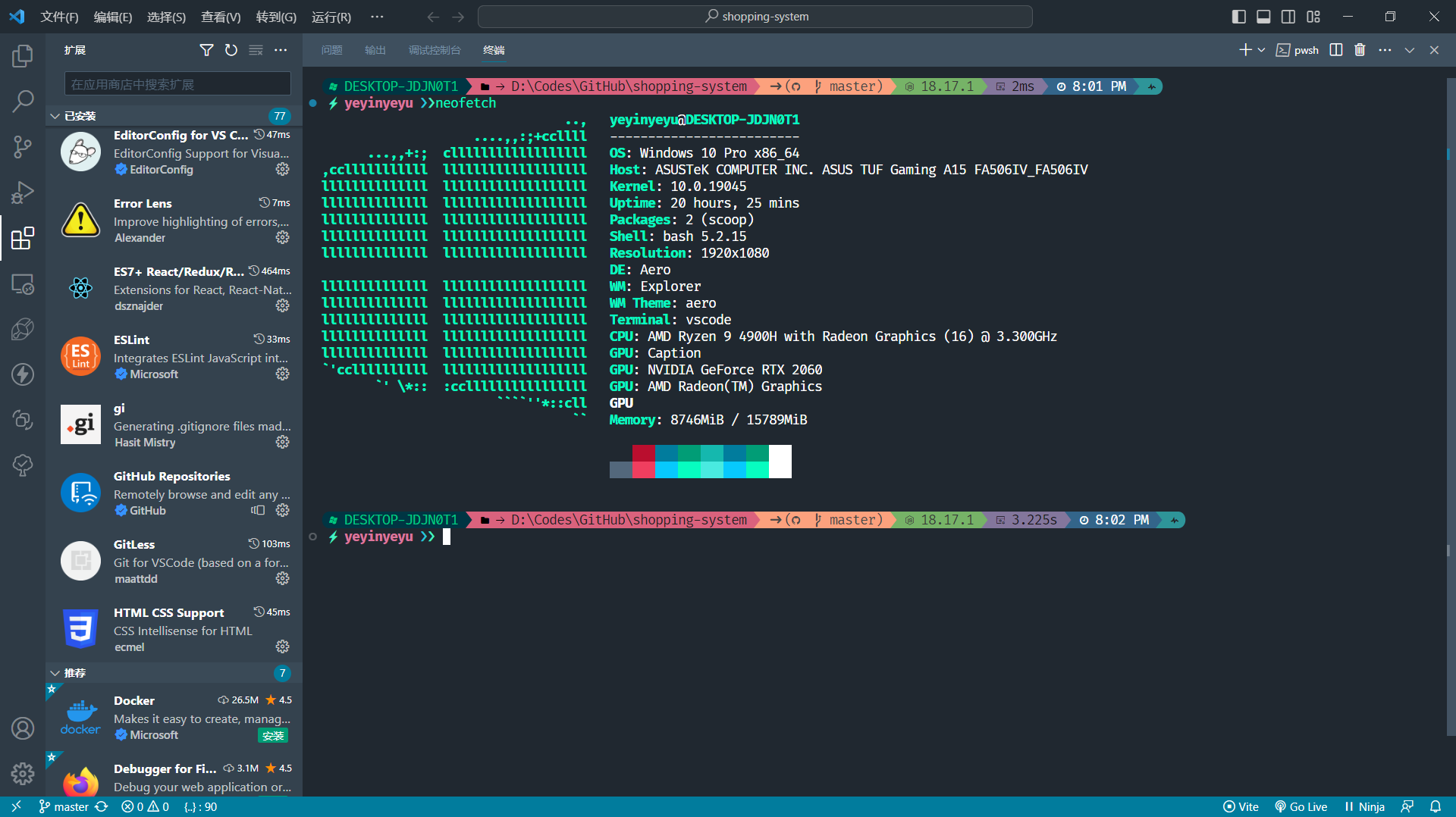
Task: Click errors and warnings count in status bar
Action: tap(146, 806)
